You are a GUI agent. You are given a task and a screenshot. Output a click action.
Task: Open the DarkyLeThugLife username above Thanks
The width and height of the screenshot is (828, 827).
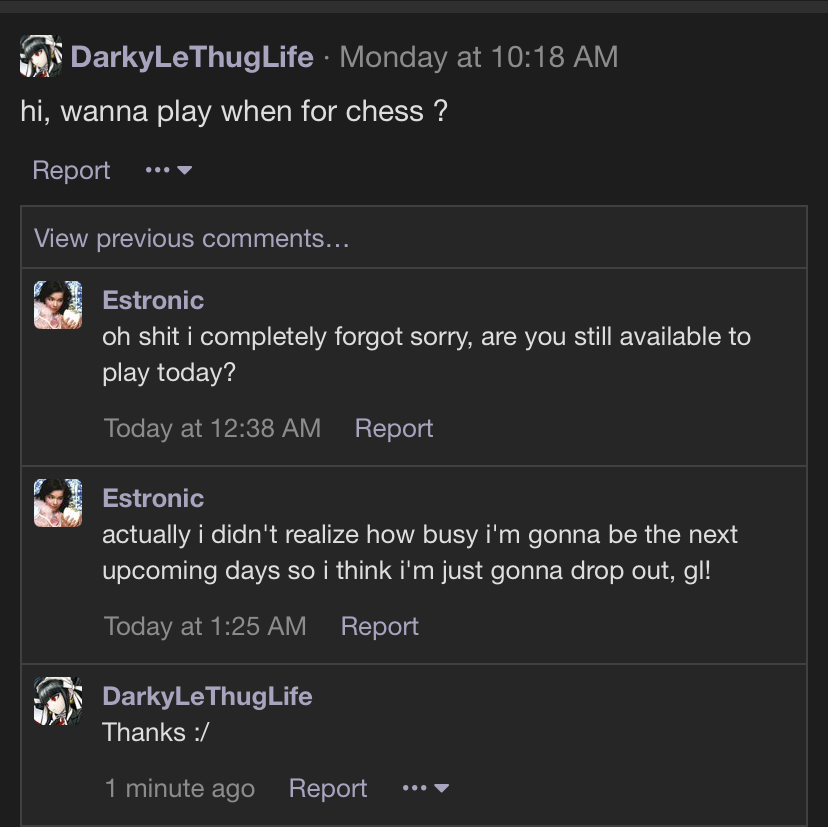tap(207, 696)
